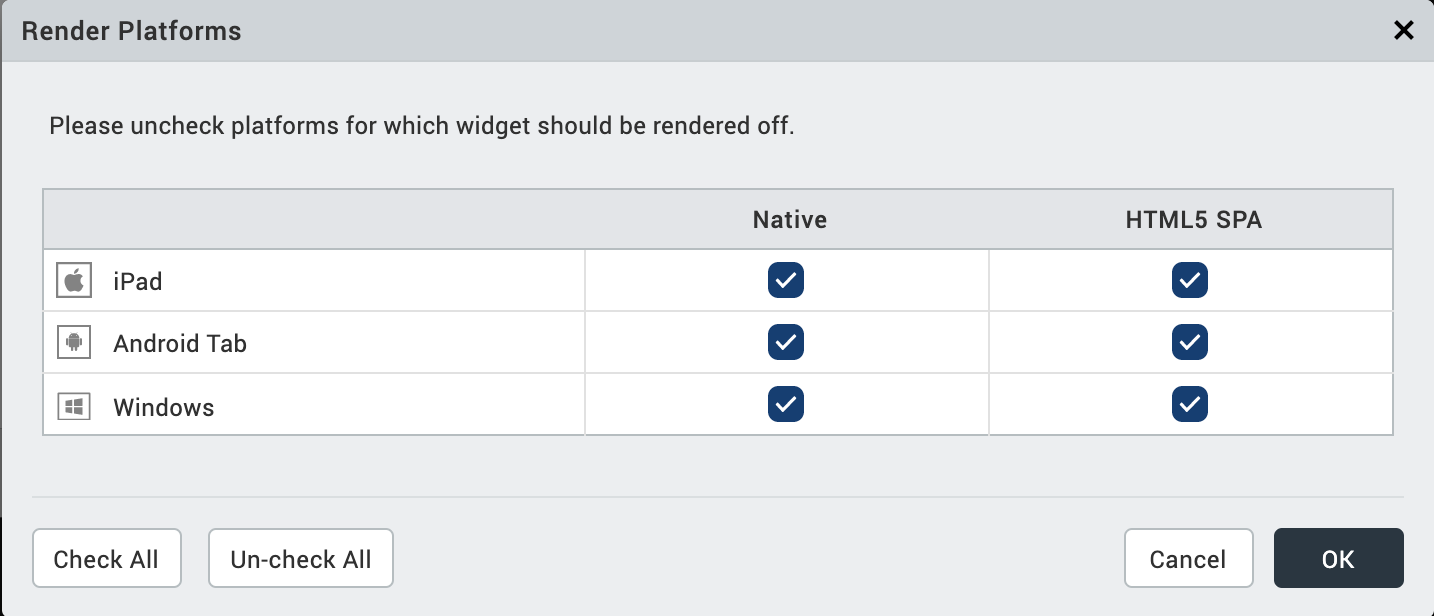
Task: Click the Windows logo icon
Action: 74,406
